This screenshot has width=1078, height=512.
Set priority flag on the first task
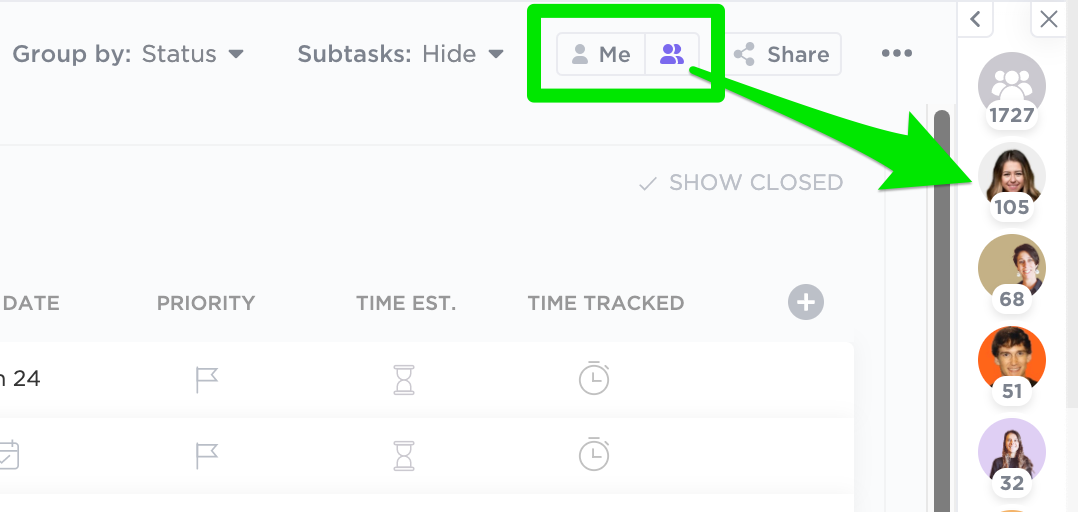(206, 379)
